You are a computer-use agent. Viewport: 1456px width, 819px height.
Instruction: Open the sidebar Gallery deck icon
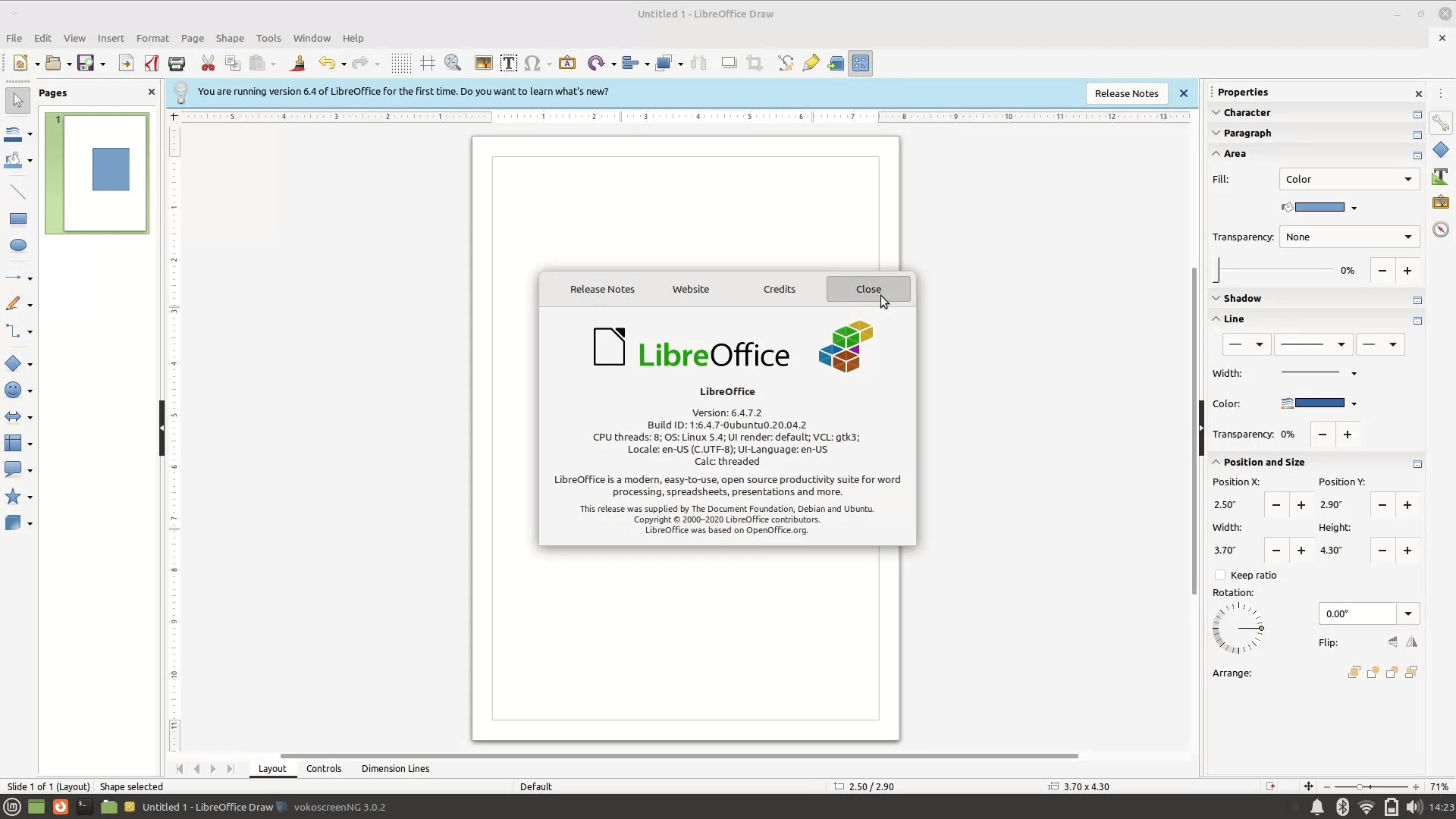tap(1441, 202)
